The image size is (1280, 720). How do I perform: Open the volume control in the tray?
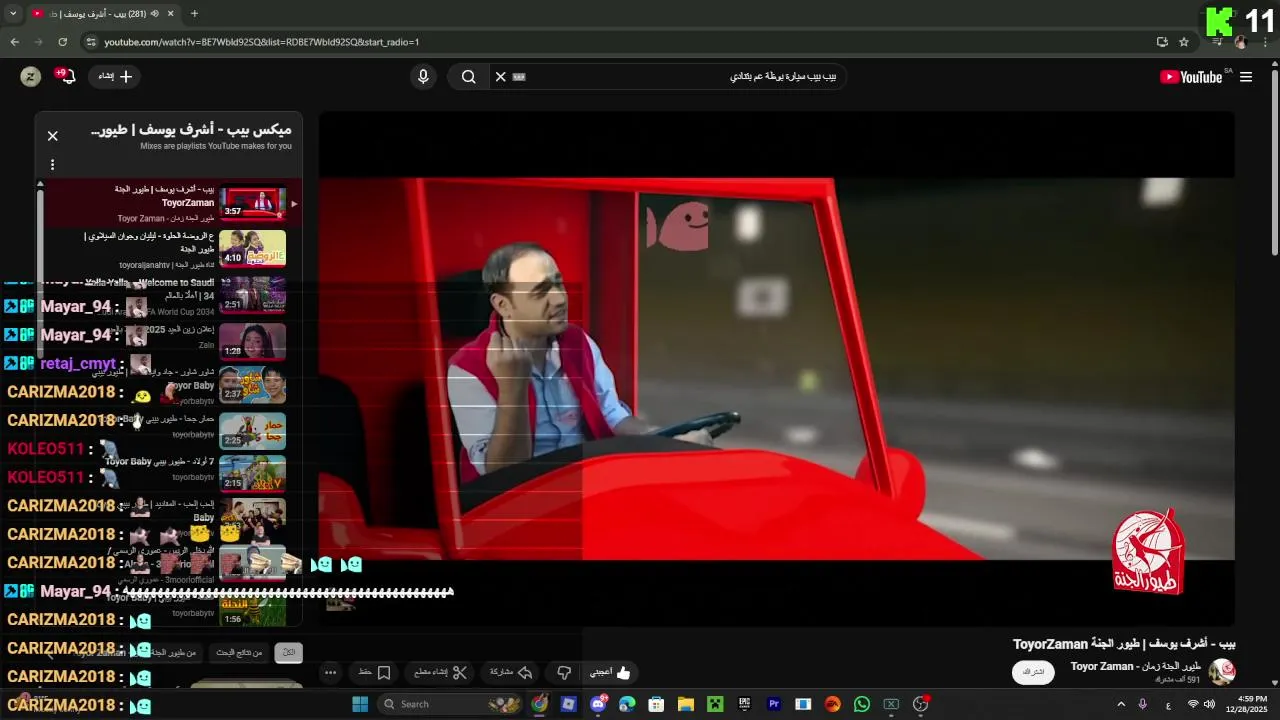pyautogui.click(x=1210, y=704)
